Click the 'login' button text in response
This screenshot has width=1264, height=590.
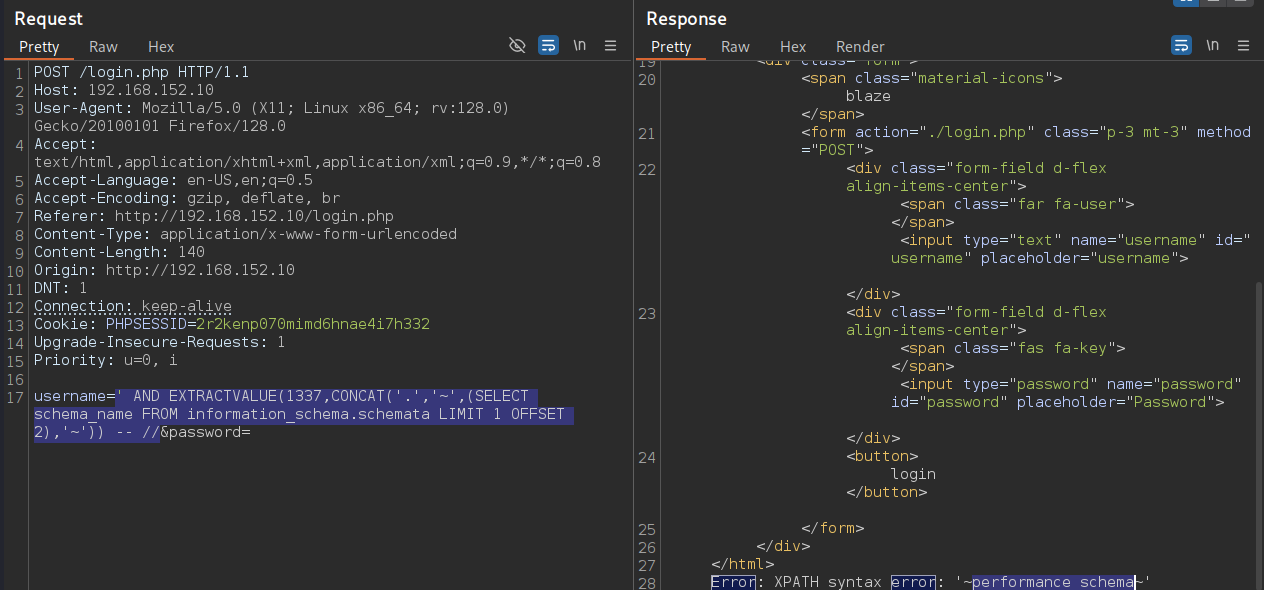[x=913, y=474]
